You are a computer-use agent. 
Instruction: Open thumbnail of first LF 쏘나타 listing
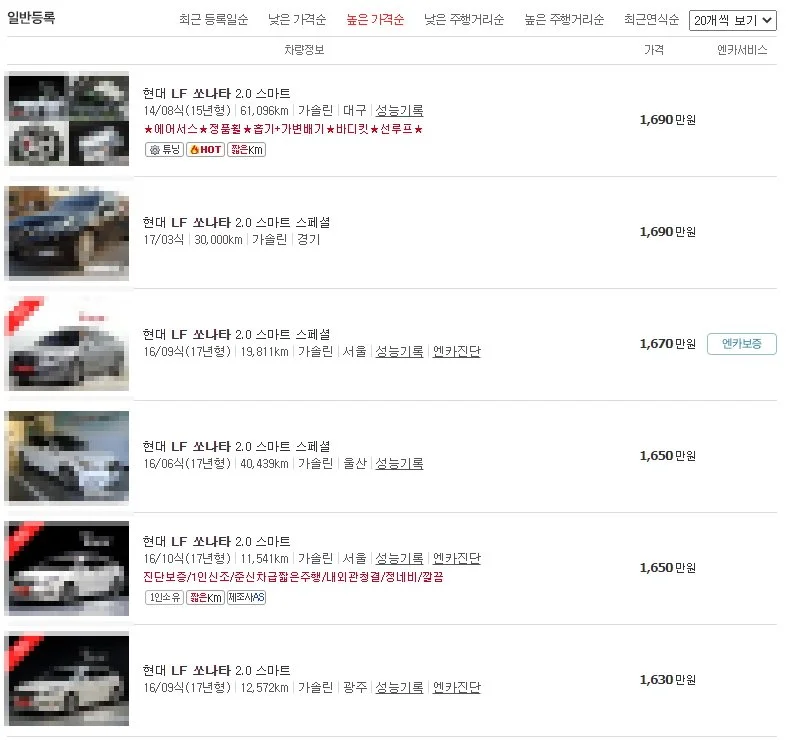(67, 119)
